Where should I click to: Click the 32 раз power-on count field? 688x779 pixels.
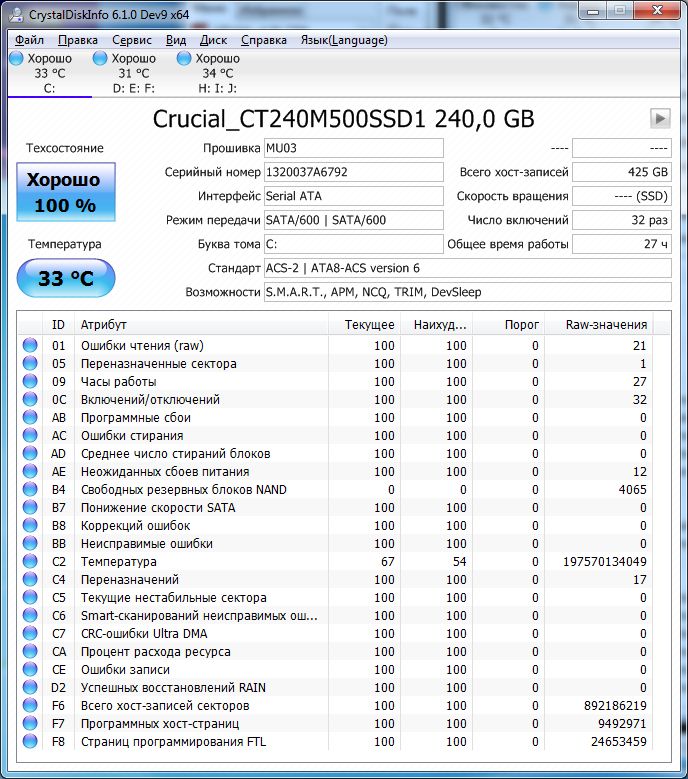click(622, 220)
